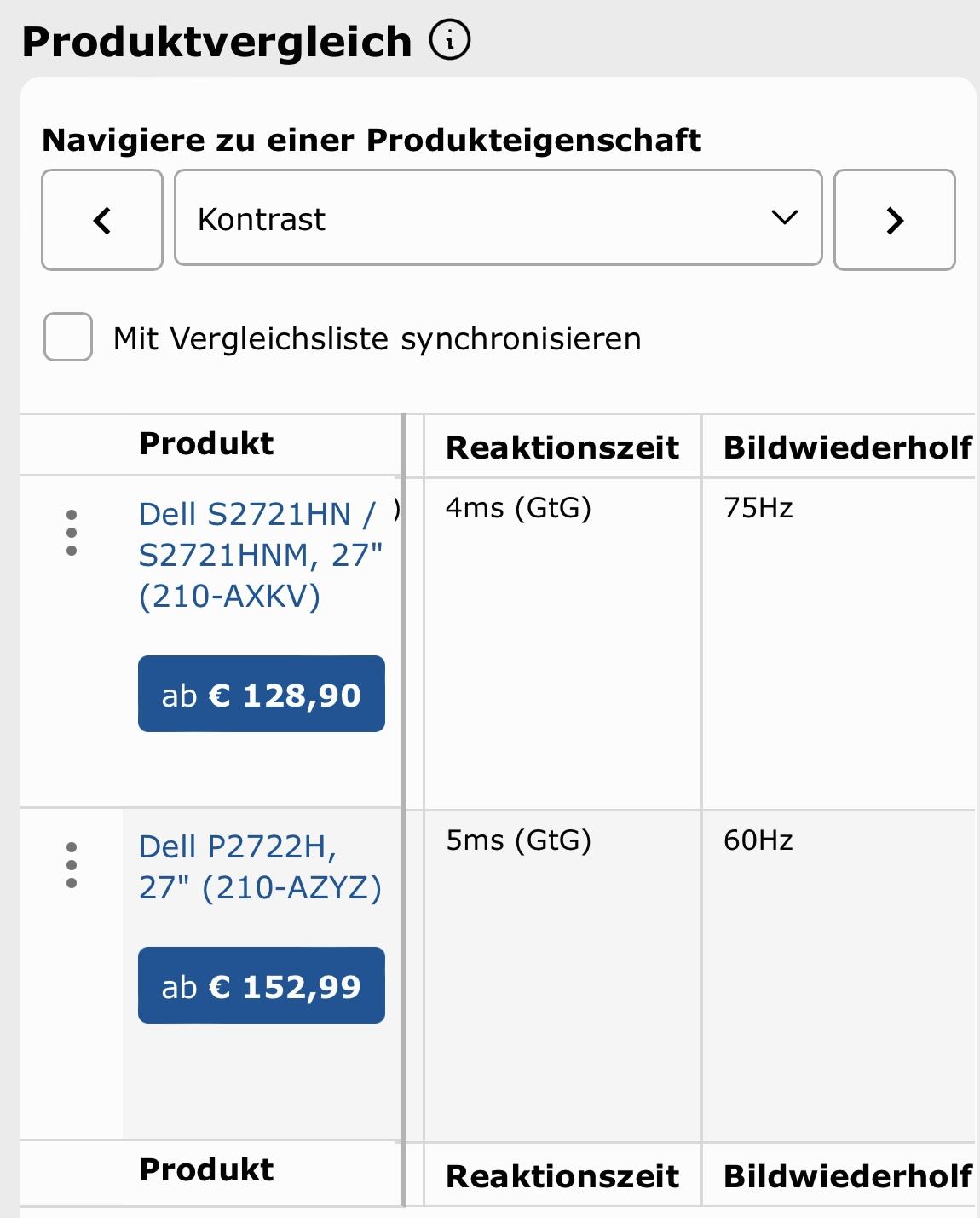
Task: Click the dropdown chevron beside Kontrast
Action: pos(784,218)
